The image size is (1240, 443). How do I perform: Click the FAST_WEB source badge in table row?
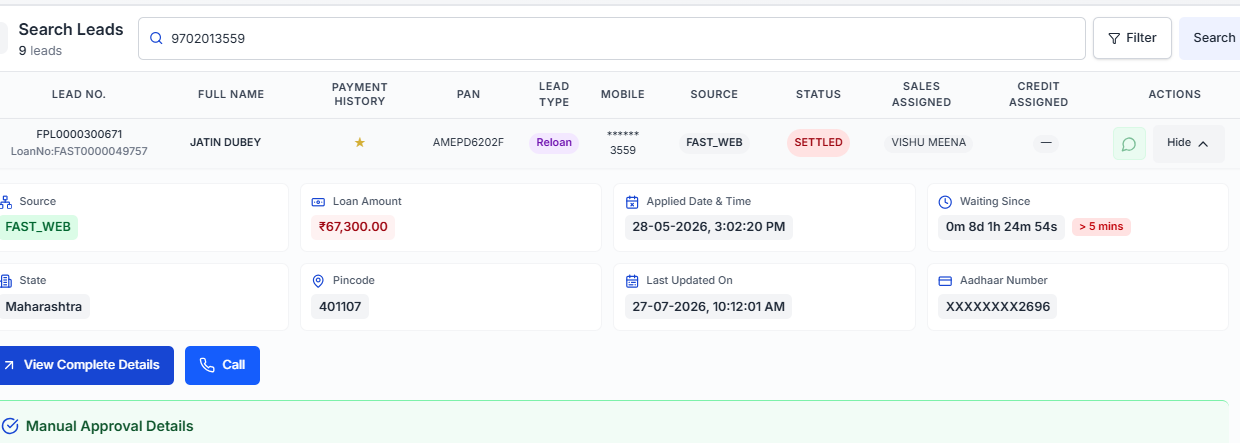714,142
